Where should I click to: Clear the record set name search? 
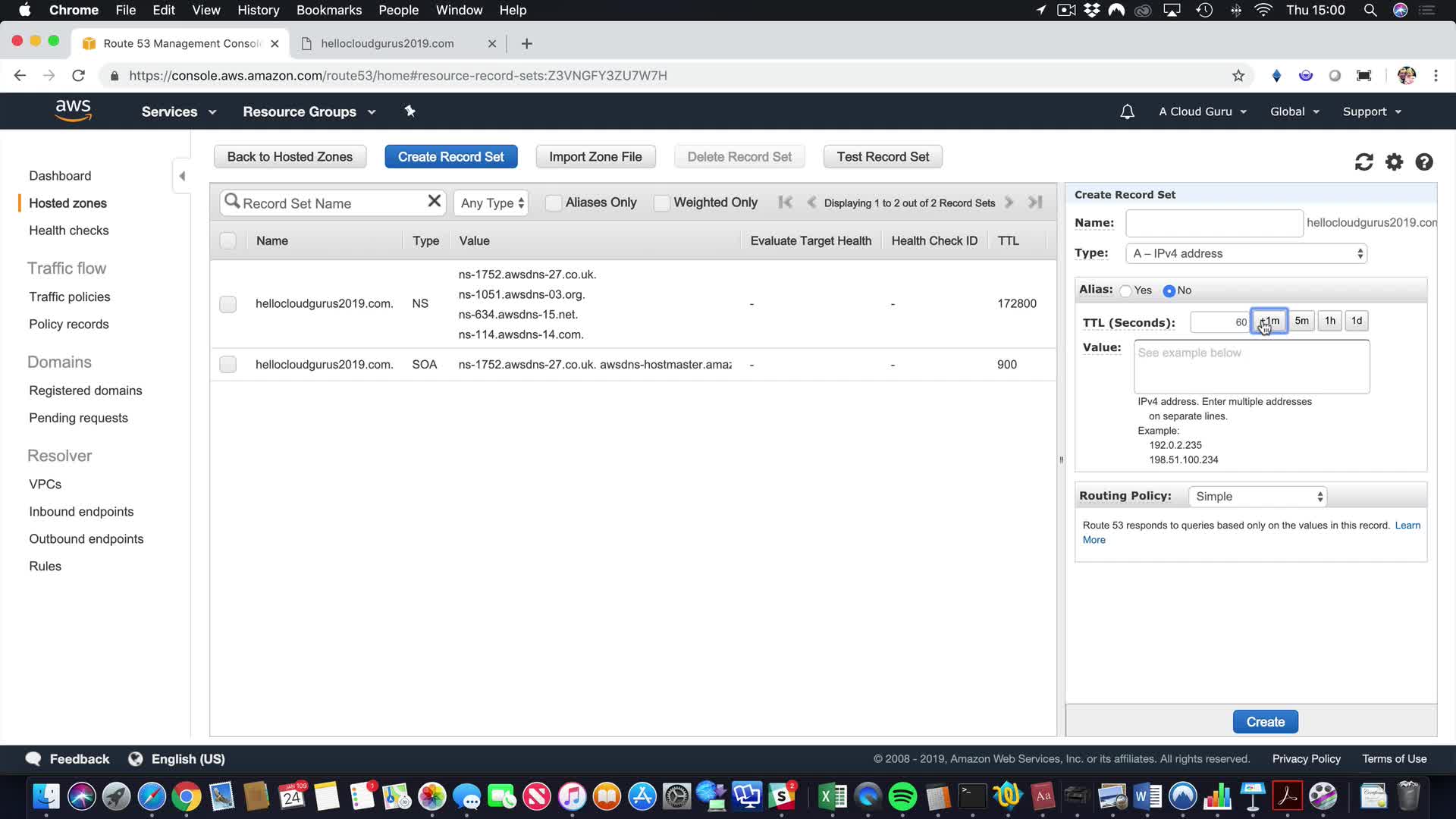pyautogui.click(x=434, y=201)
